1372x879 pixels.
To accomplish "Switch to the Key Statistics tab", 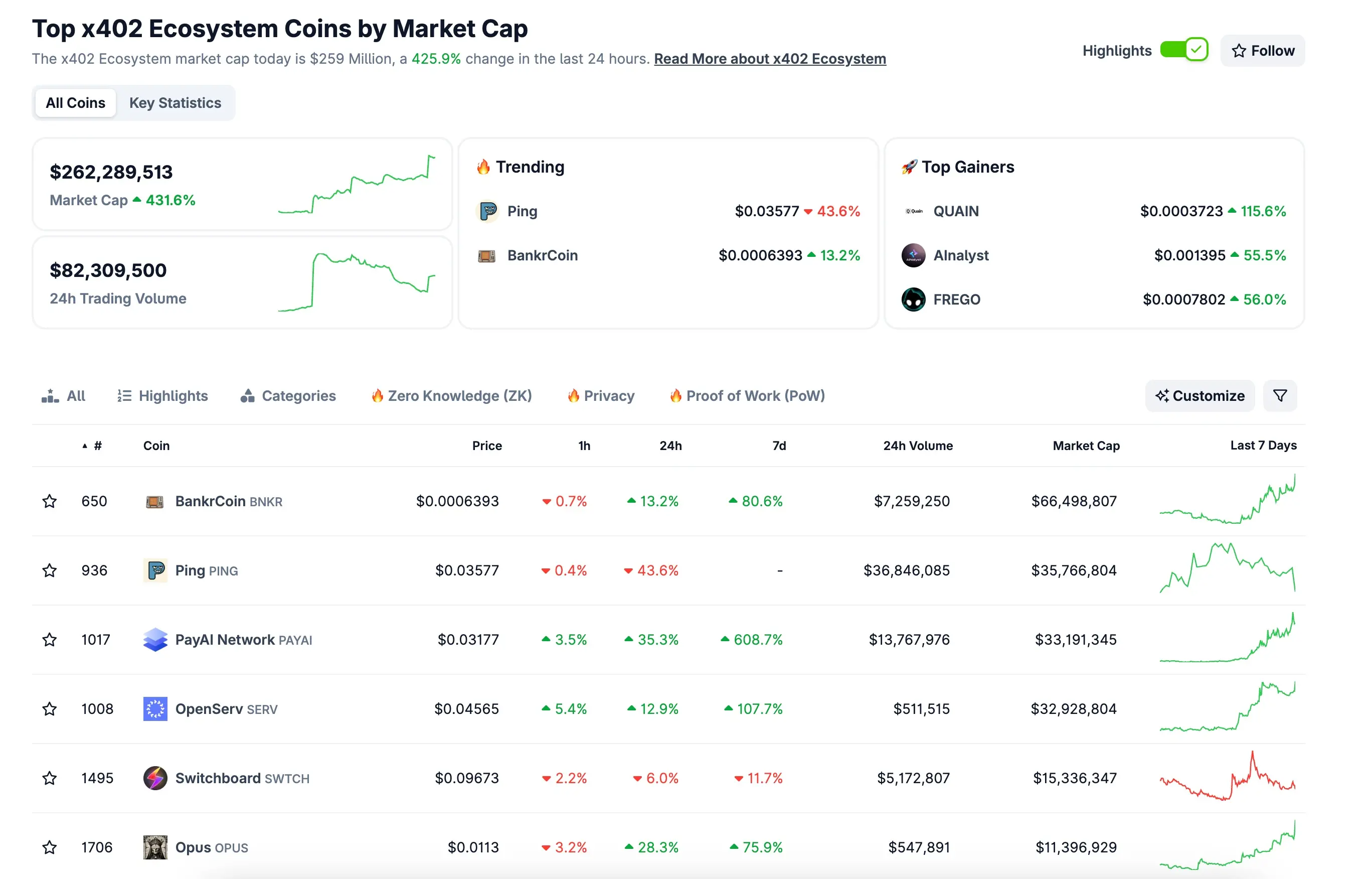I will 175,103.
